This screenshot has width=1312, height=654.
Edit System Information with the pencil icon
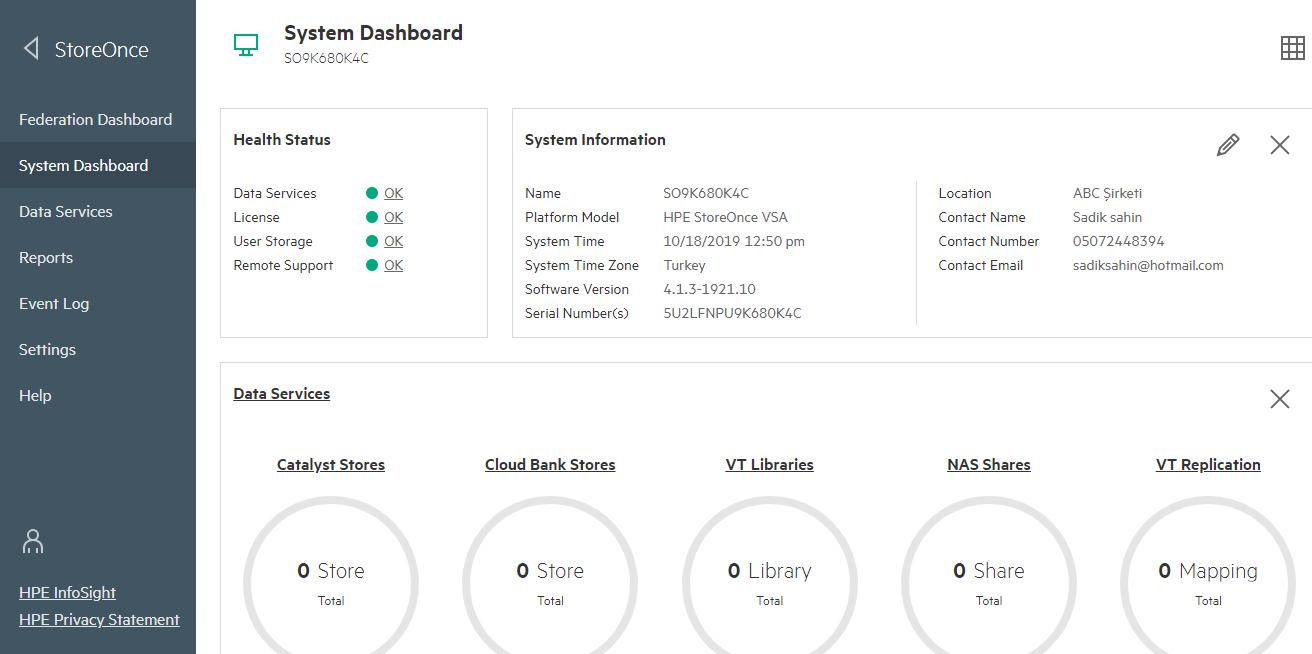pyautogui.click(x=1228, y=145)
